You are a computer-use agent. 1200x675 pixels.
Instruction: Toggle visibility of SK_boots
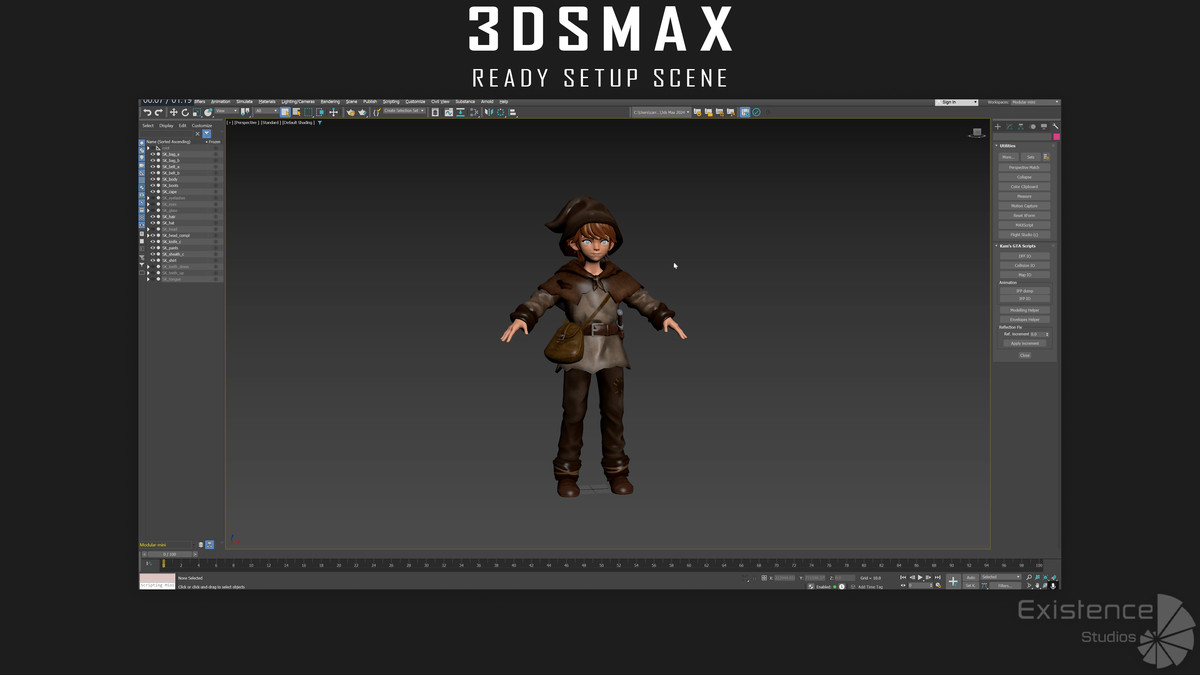(x=152, y=186)
